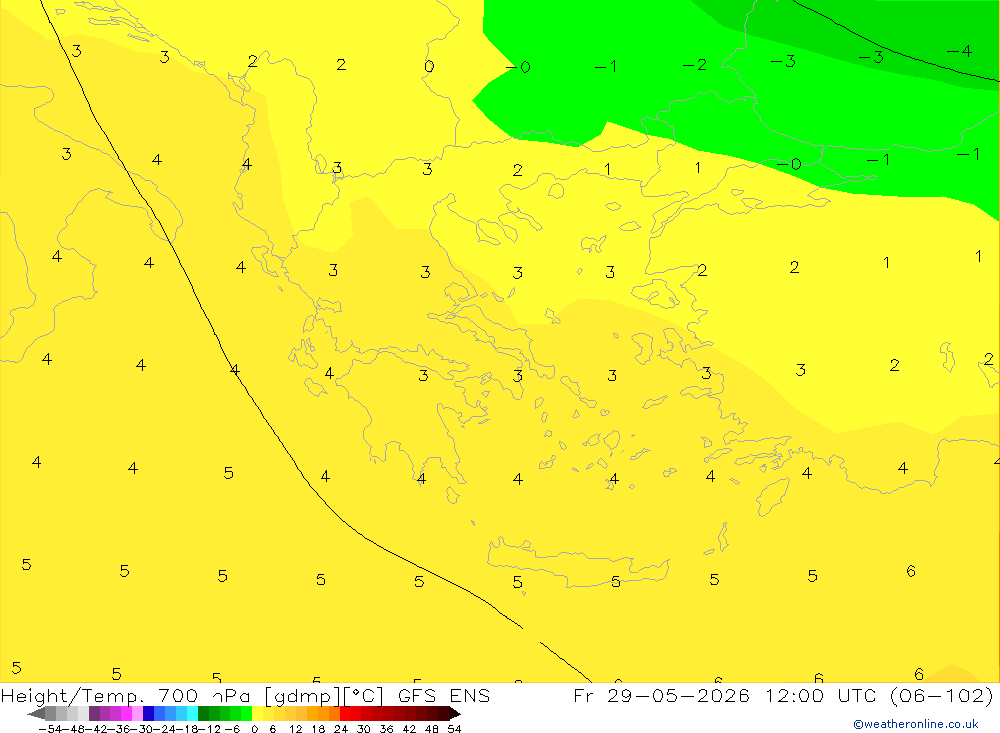
Task: Click the 12 value on the color scale
Action: pos(295,729)
